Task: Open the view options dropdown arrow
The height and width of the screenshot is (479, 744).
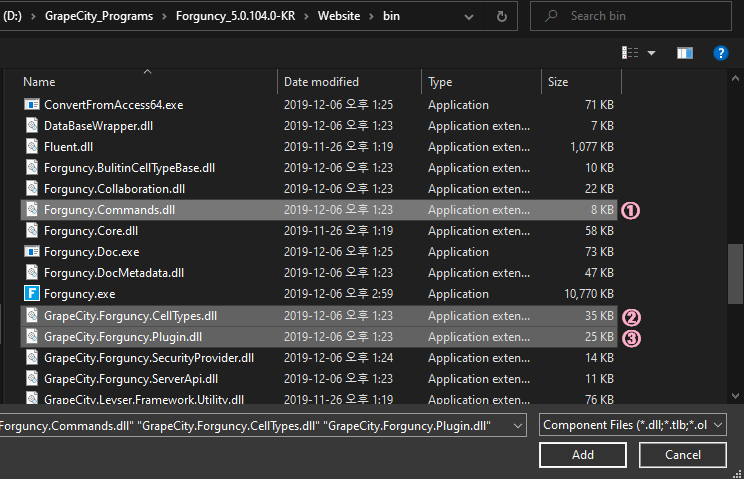Action: (x=652, y=52)
